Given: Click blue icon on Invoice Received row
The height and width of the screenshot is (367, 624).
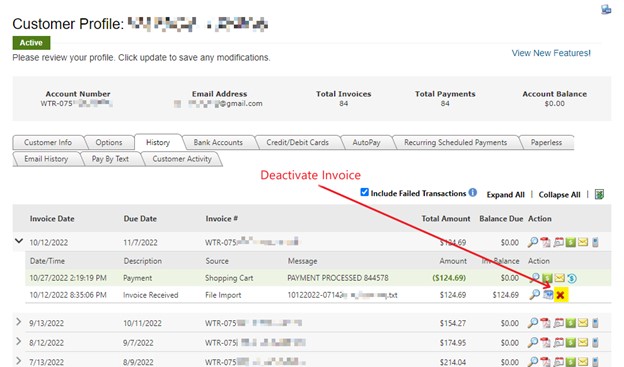Looking at the screenshot, I should 548,295.
